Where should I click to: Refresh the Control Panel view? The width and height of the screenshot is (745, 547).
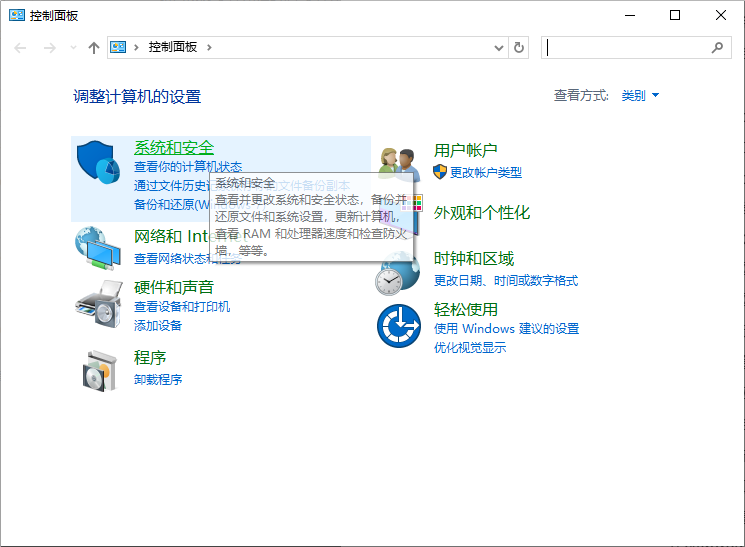point(519,48)
